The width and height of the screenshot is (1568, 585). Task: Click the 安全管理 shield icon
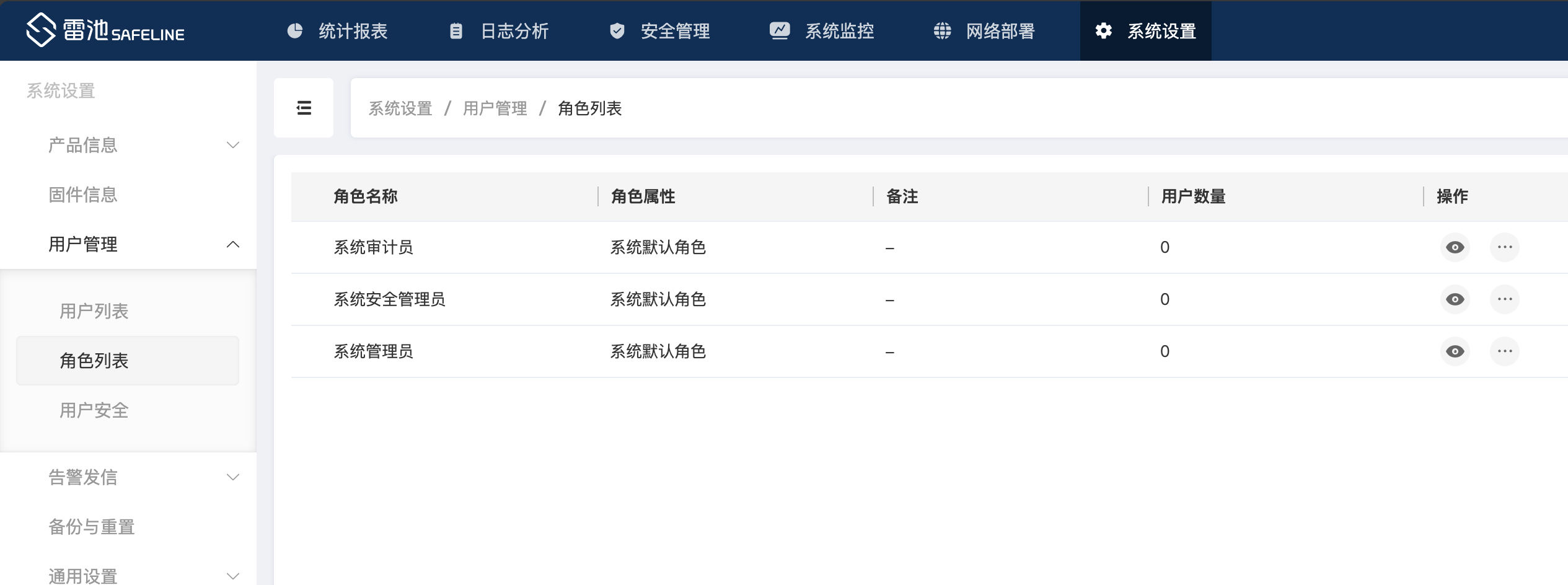tap(617, 31)
